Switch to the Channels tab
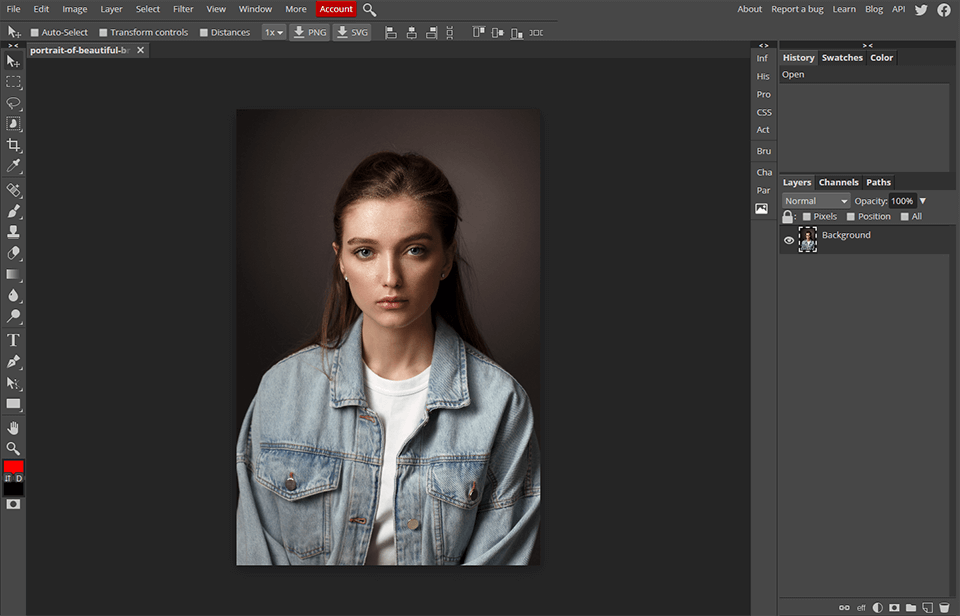The height and width of the screenshot is (616, 960). [x=838, y=182]
